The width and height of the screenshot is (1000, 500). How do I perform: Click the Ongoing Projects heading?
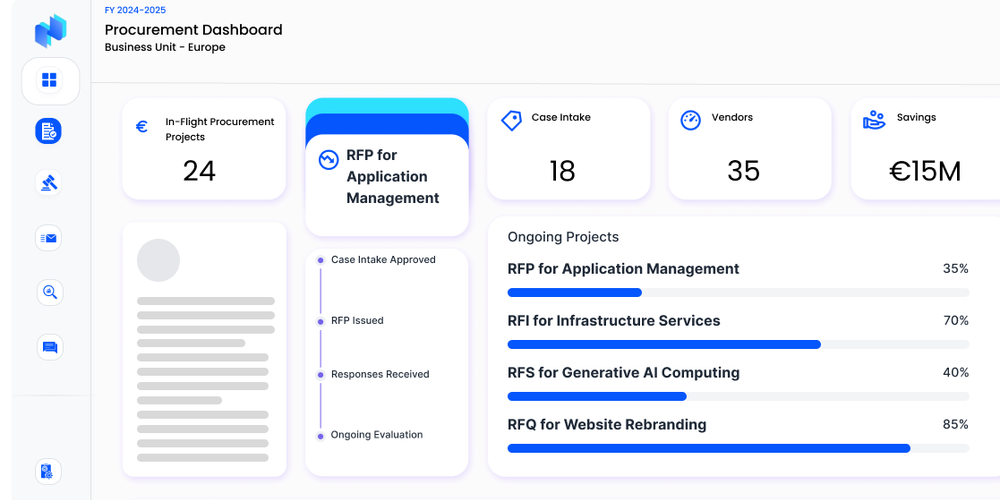point(563,237)
